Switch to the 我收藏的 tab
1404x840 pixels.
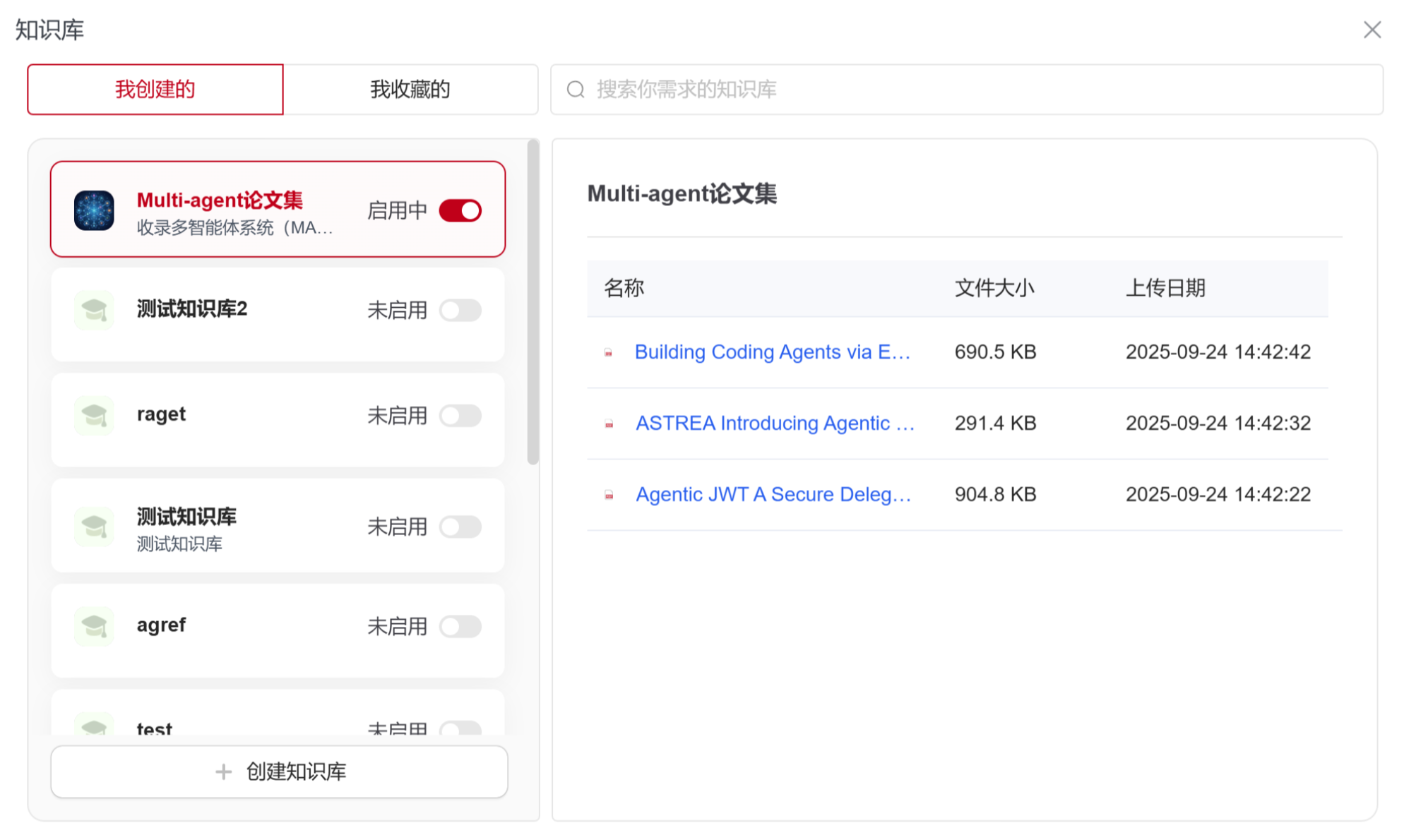[410, 90]
